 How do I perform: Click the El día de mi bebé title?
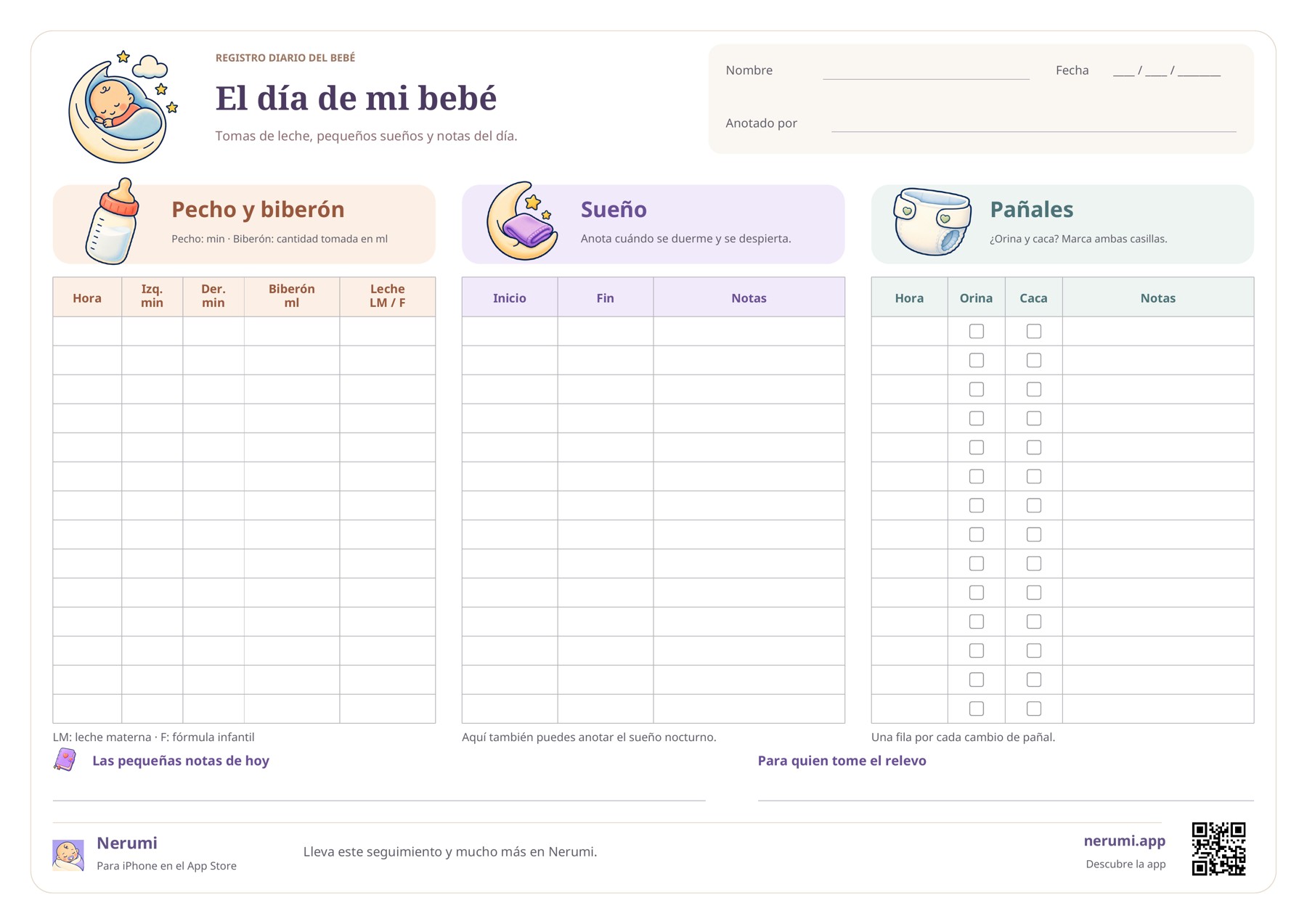click(356, 98)
